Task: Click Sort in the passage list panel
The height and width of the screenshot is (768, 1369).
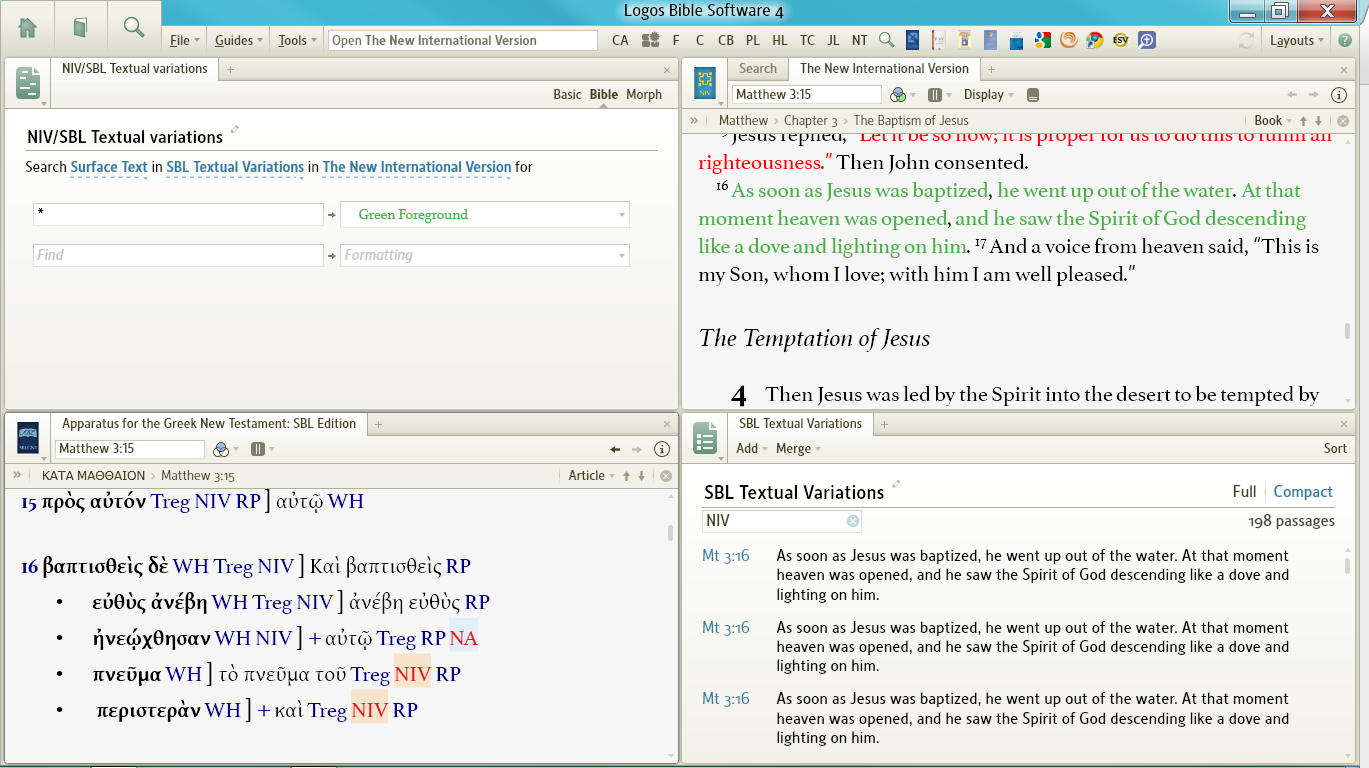Action: 1335,449
